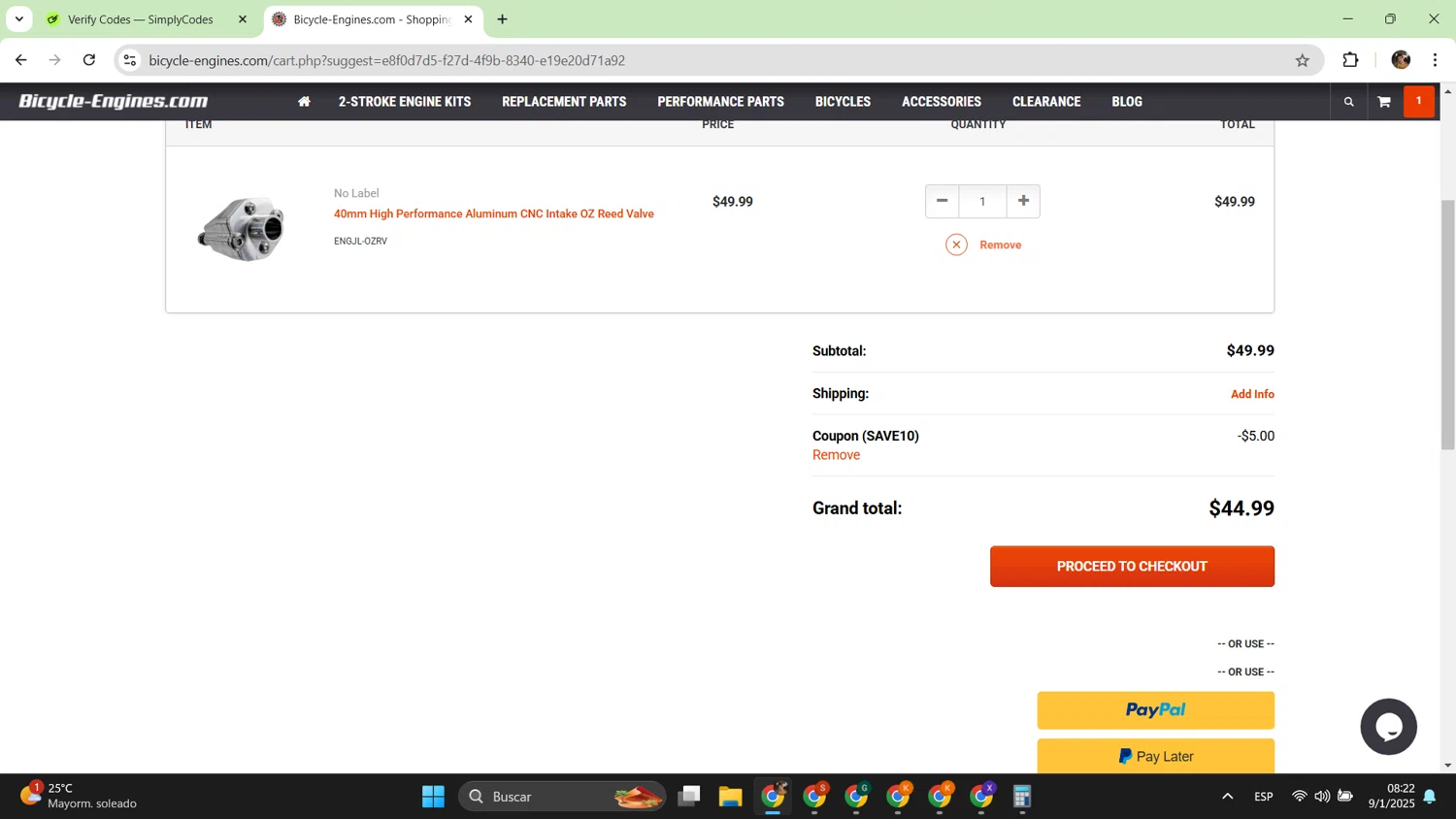Click the address bar URL

(x=387, y=60)
